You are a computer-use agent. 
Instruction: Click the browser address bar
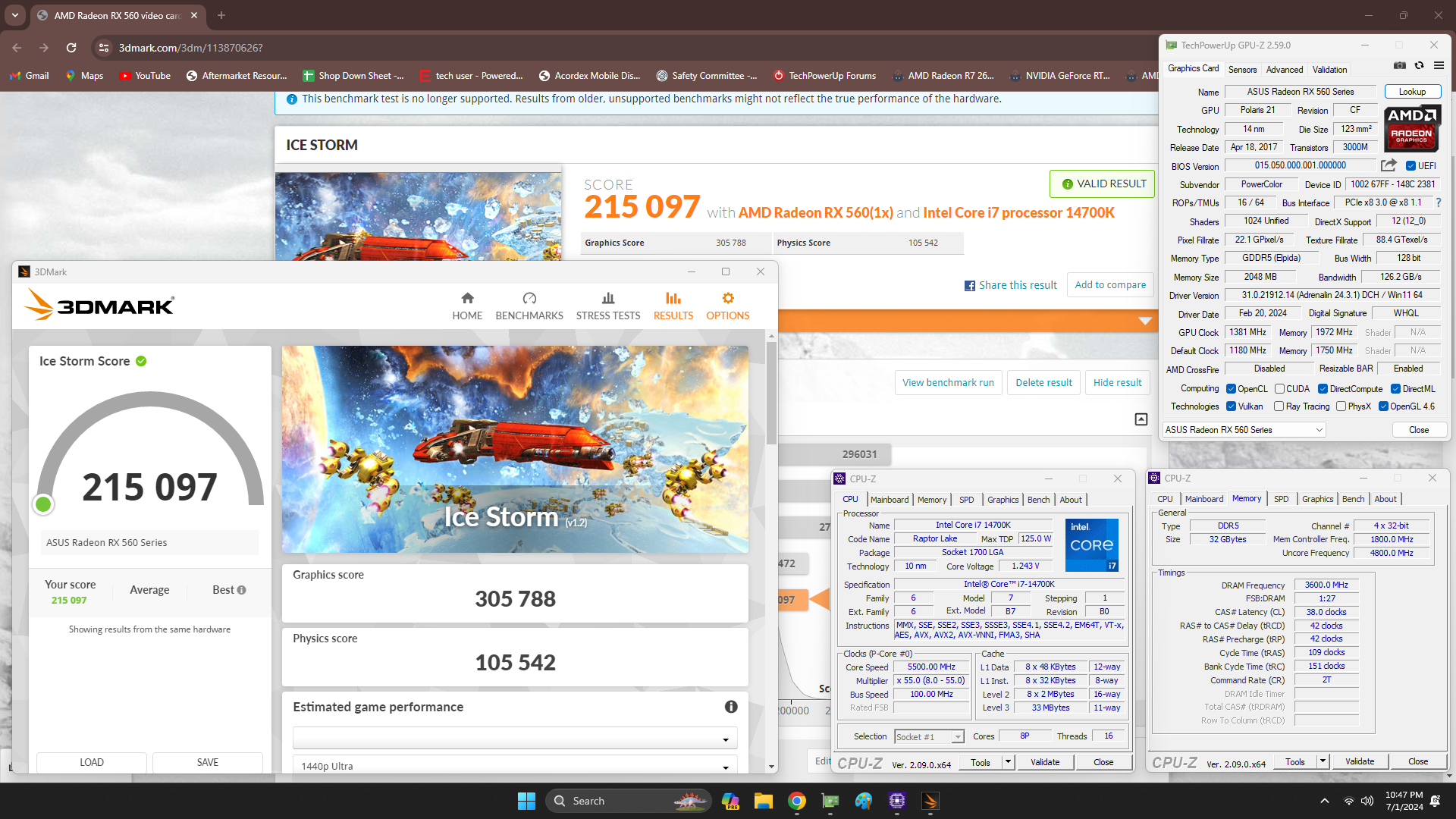622,48
